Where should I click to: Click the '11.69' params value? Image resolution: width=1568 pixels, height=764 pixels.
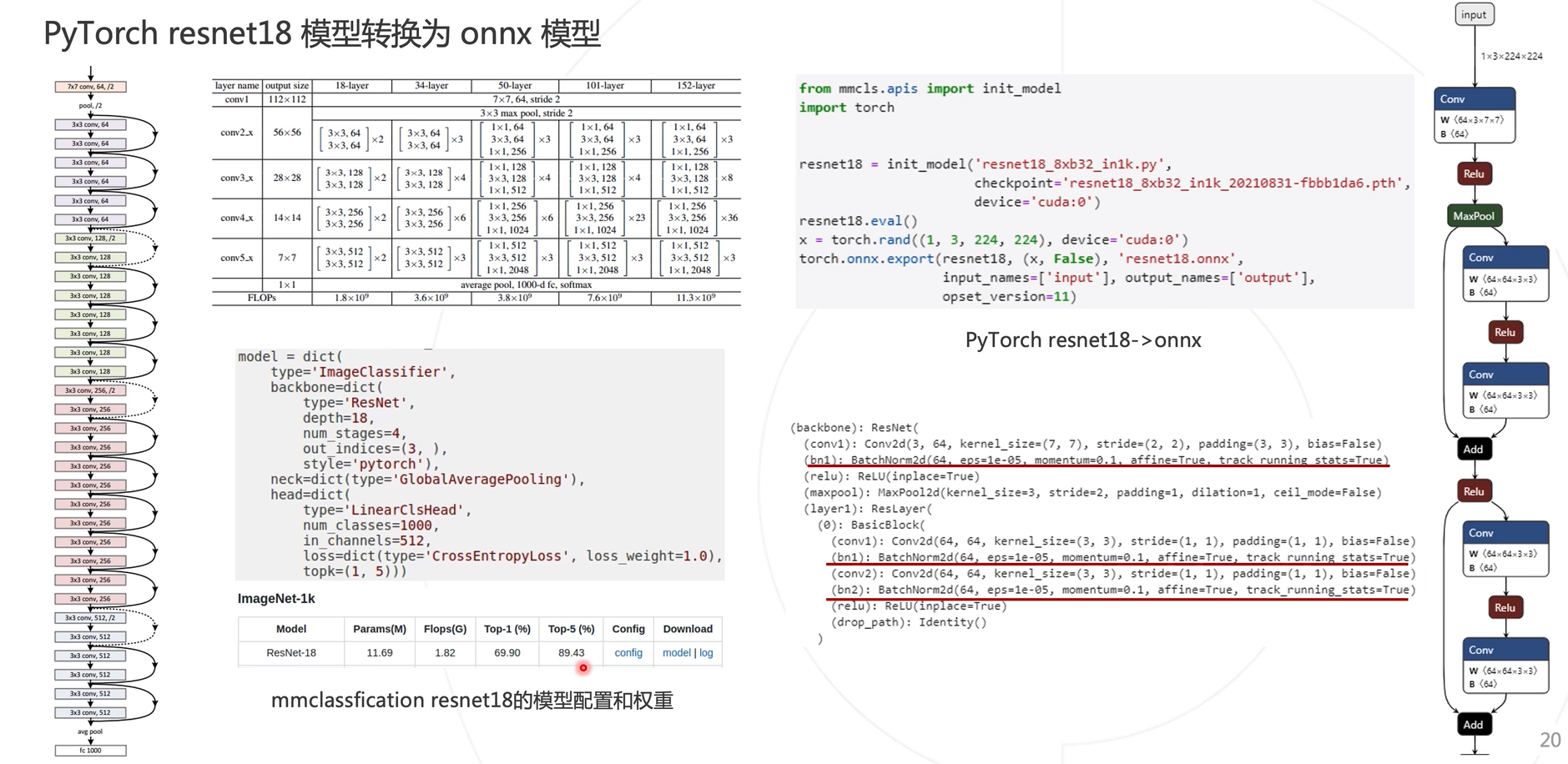[x=380, y=653]
